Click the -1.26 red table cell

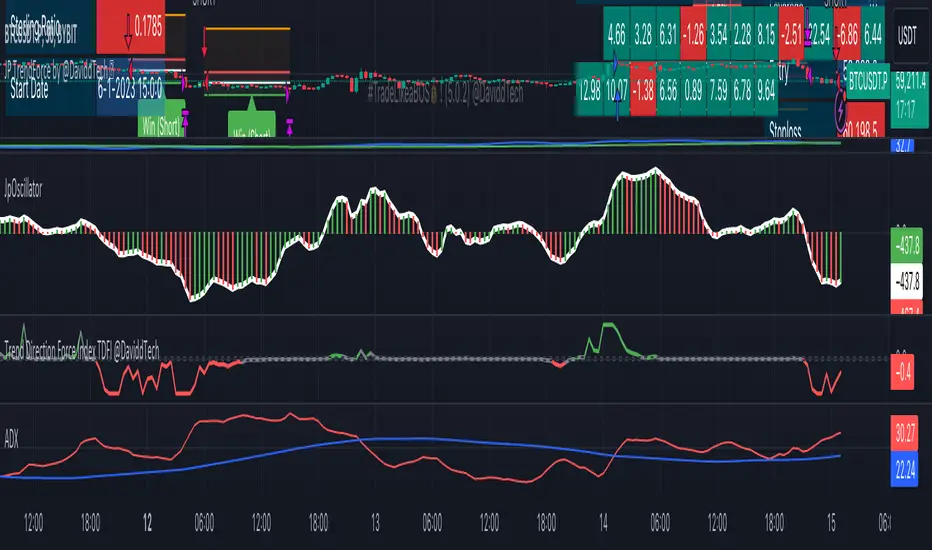point(694,34)
